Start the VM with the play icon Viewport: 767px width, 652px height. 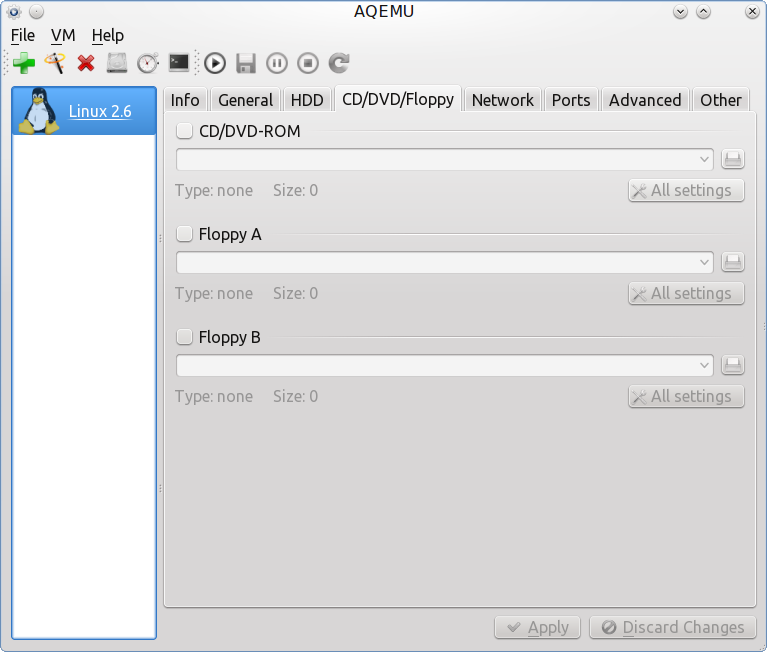(x=215, y=64)
